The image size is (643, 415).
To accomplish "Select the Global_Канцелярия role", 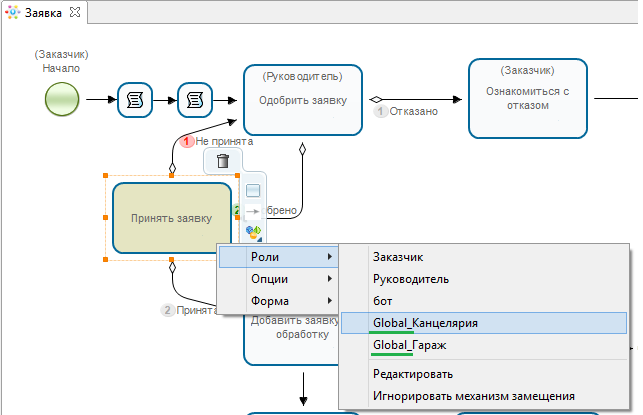I will 425,323.
